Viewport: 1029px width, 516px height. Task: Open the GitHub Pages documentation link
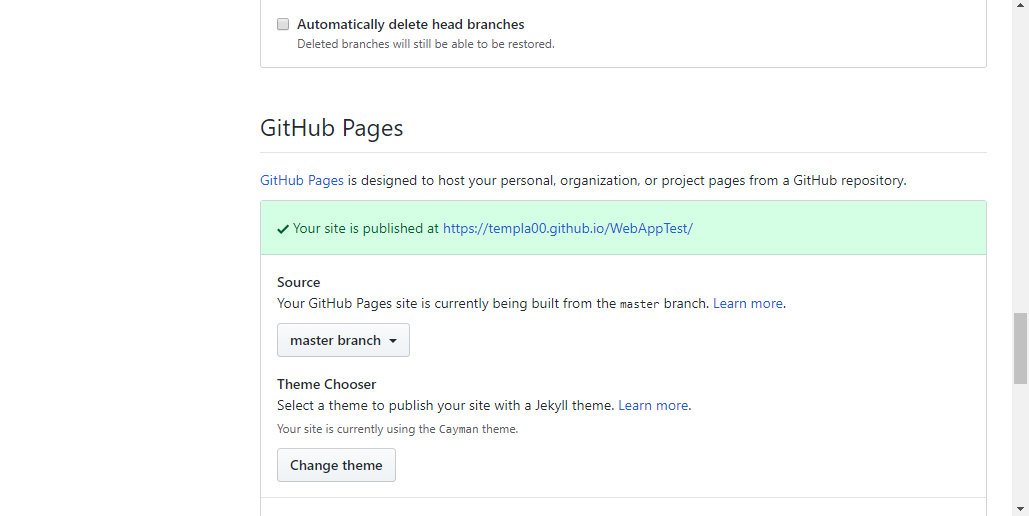301,181
